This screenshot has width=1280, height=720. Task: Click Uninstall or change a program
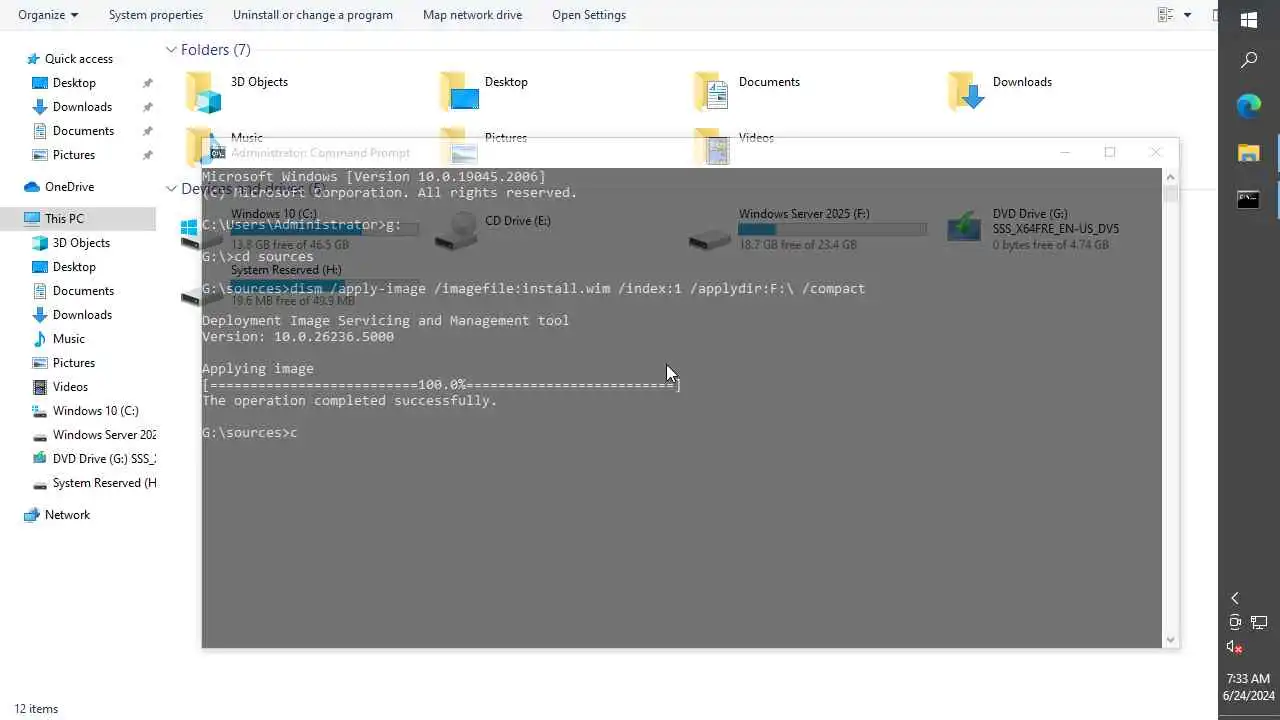point(313,15)
